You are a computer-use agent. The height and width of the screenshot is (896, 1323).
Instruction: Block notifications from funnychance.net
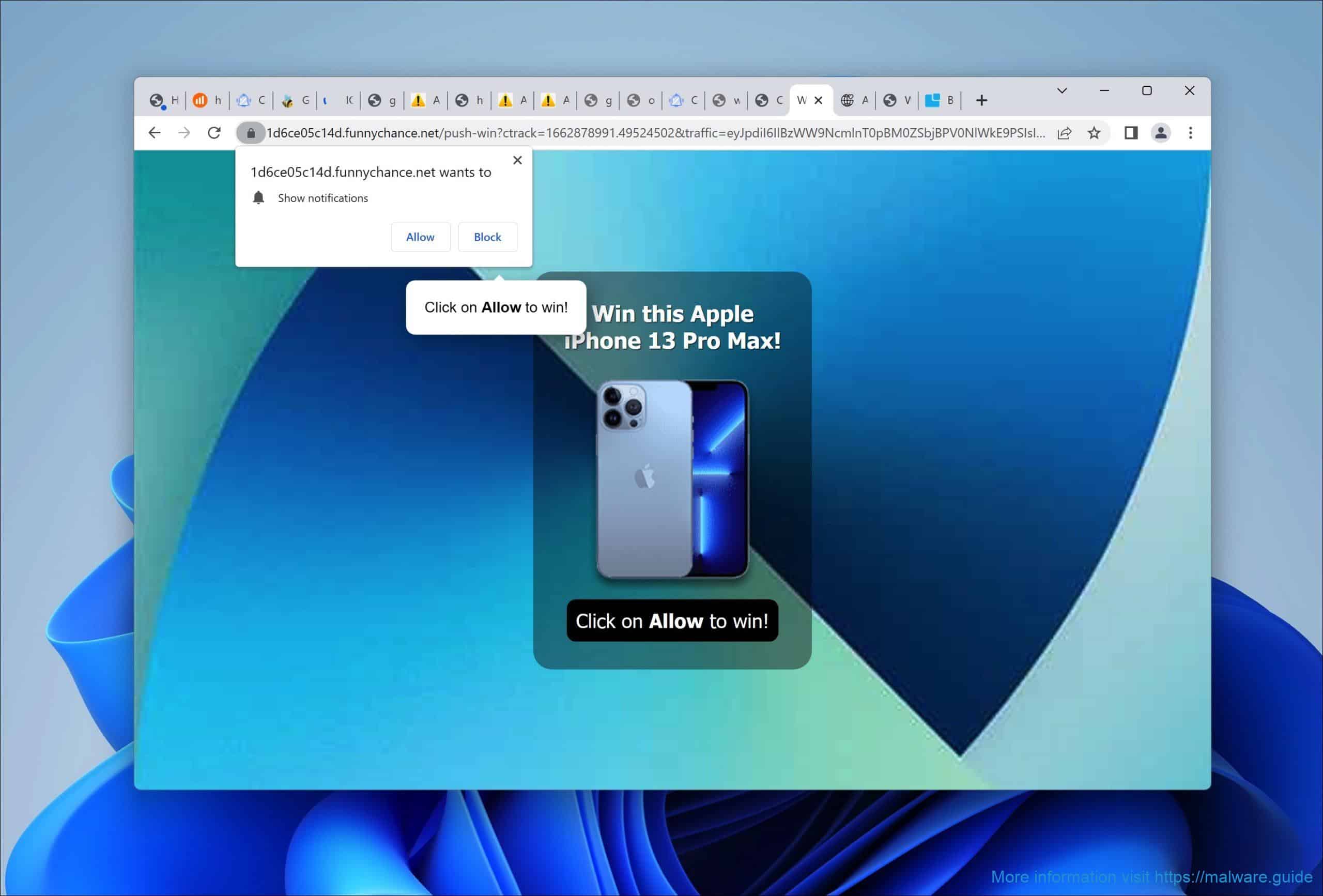click(487, 237)
